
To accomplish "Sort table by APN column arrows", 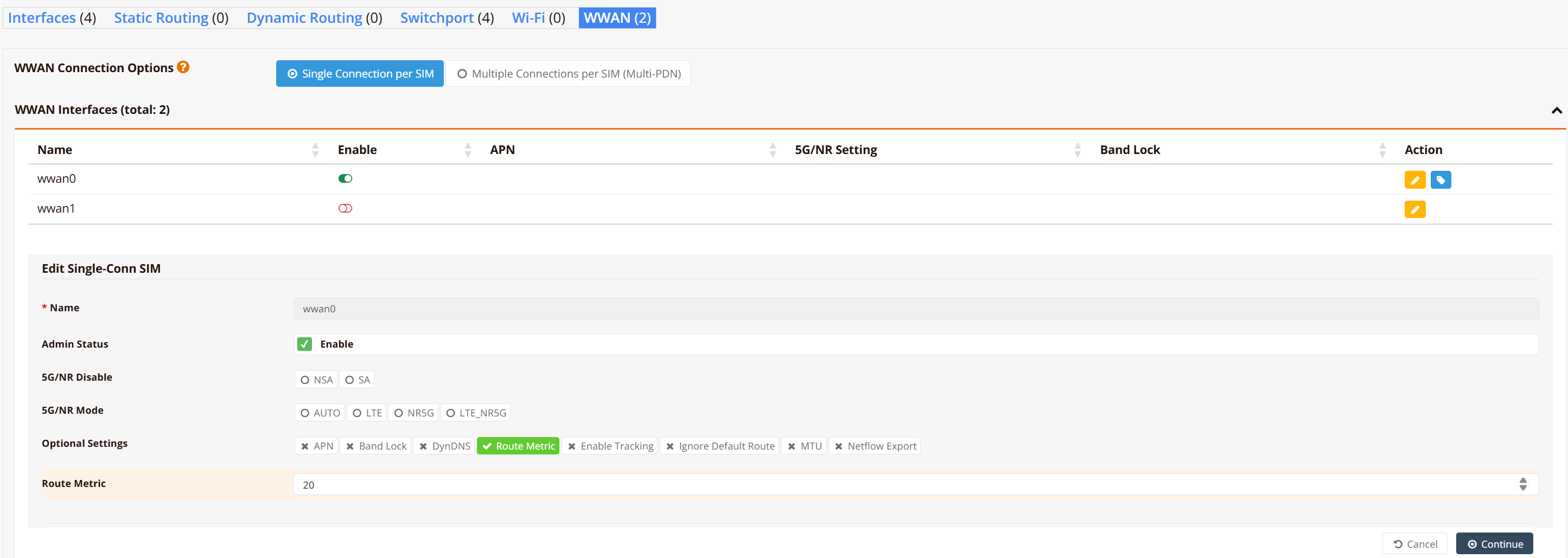I will 773,150.
